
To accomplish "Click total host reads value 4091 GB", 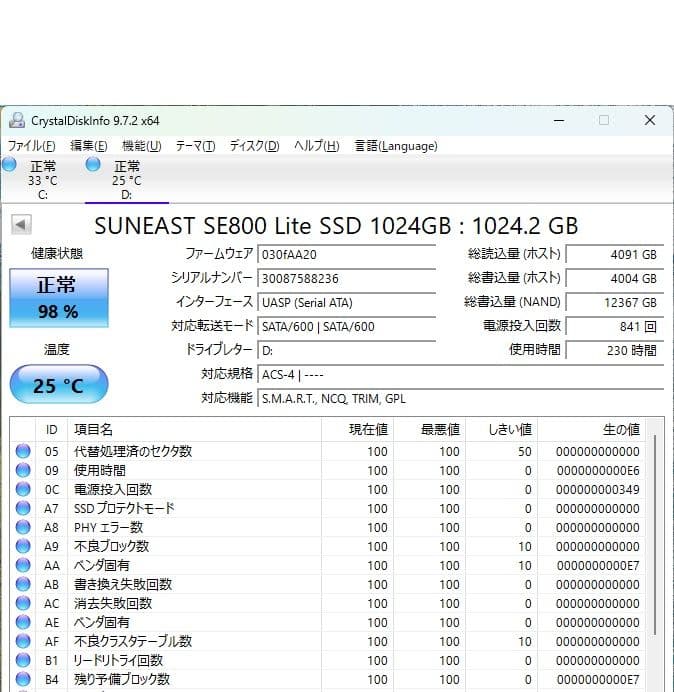I will click(615, 255).
